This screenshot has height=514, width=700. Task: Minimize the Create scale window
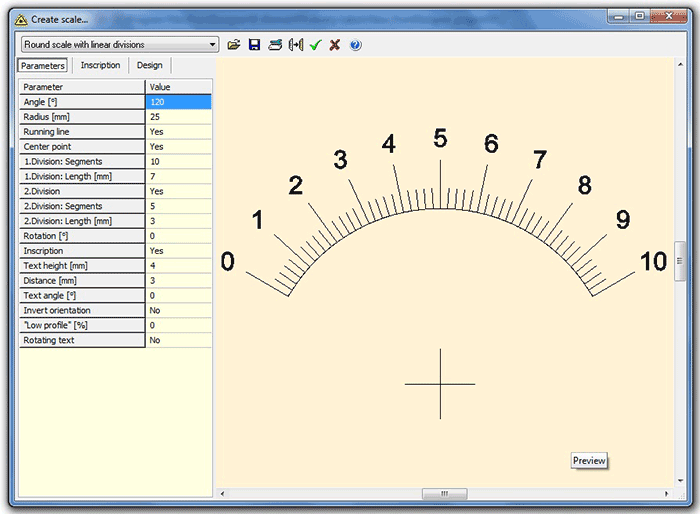tap(619, 17)
